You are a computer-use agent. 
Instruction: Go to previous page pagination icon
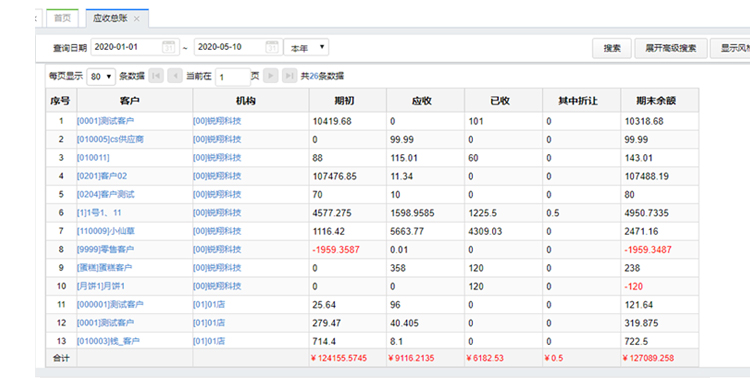pyautogui.click(x=175, y=76)
